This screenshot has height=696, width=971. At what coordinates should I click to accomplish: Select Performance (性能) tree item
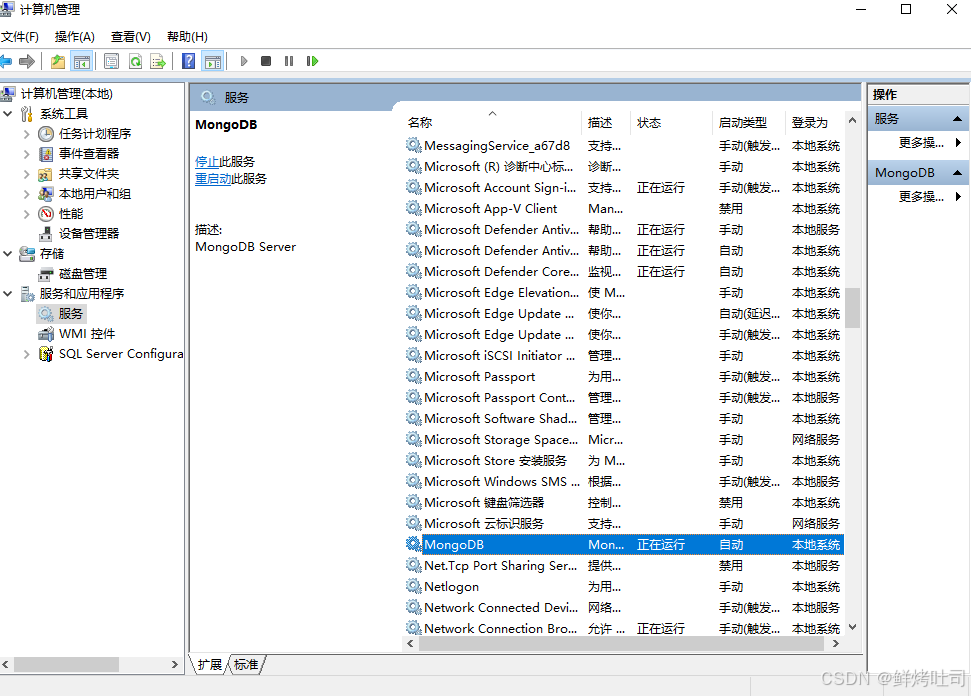coord(71,214)
